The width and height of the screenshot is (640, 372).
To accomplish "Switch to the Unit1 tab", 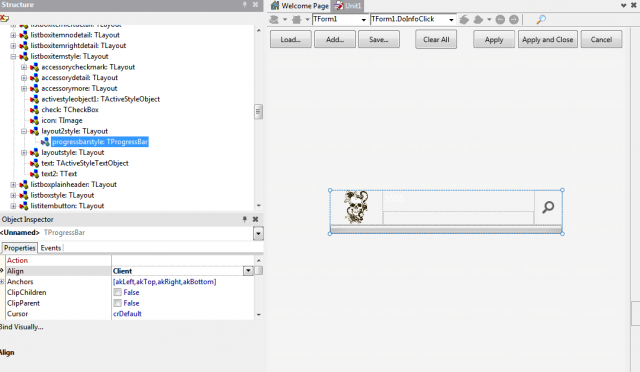I will (348, 6).
